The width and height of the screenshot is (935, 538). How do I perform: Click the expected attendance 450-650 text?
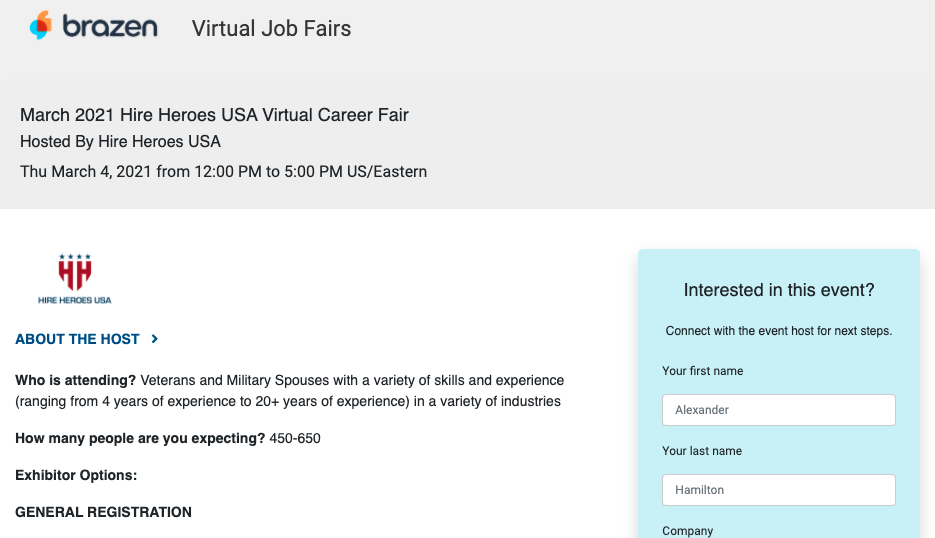point(295,438)
